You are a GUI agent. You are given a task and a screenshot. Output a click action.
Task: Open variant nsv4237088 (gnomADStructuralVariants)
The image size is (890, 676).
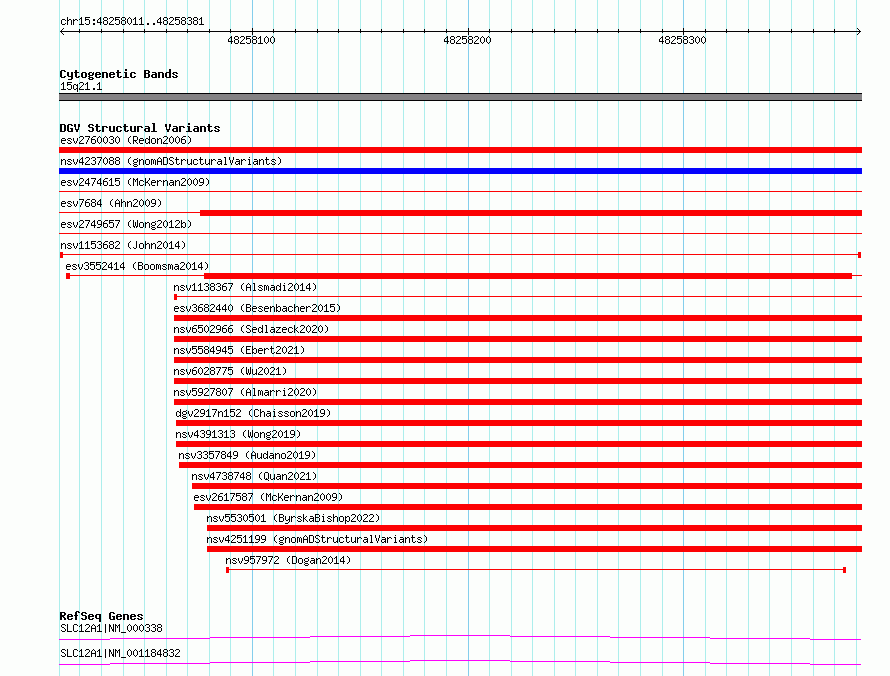pos(171,161)
